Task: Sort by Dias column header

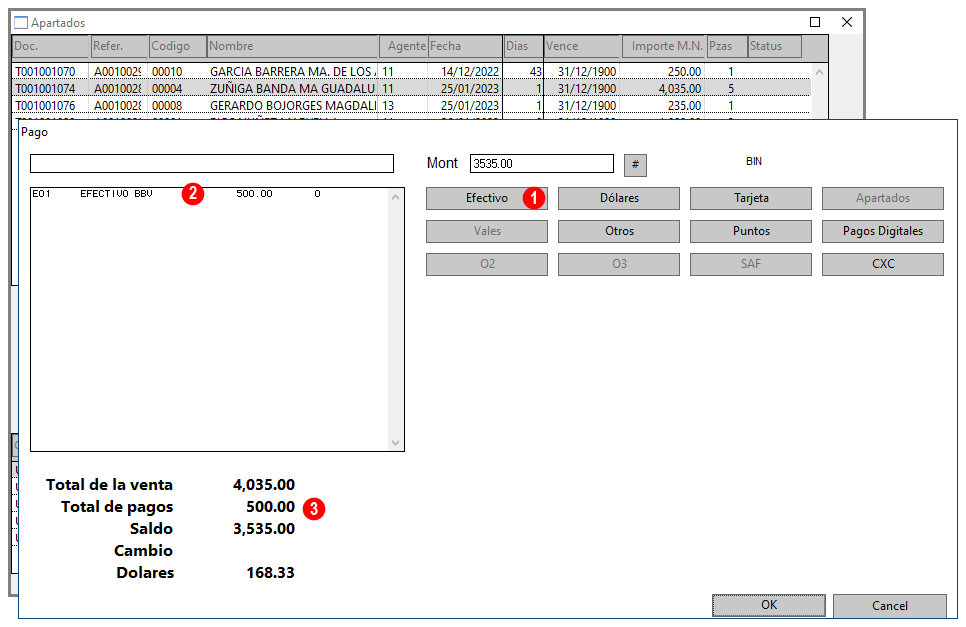Action: 523,46
